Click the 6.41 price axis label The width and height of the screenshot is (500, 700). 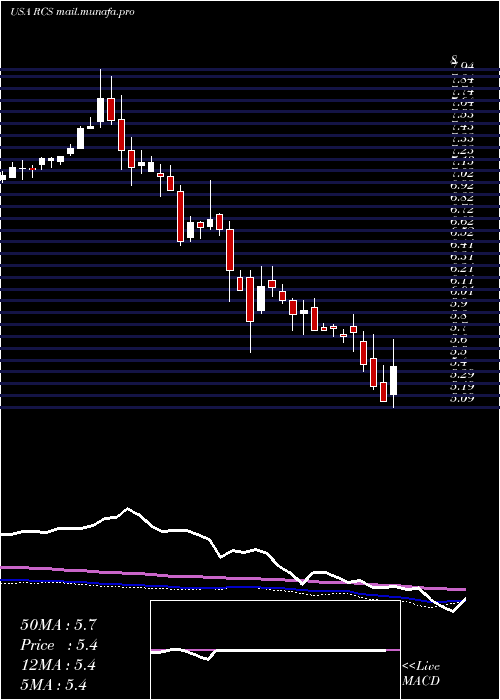pos(462,245)
